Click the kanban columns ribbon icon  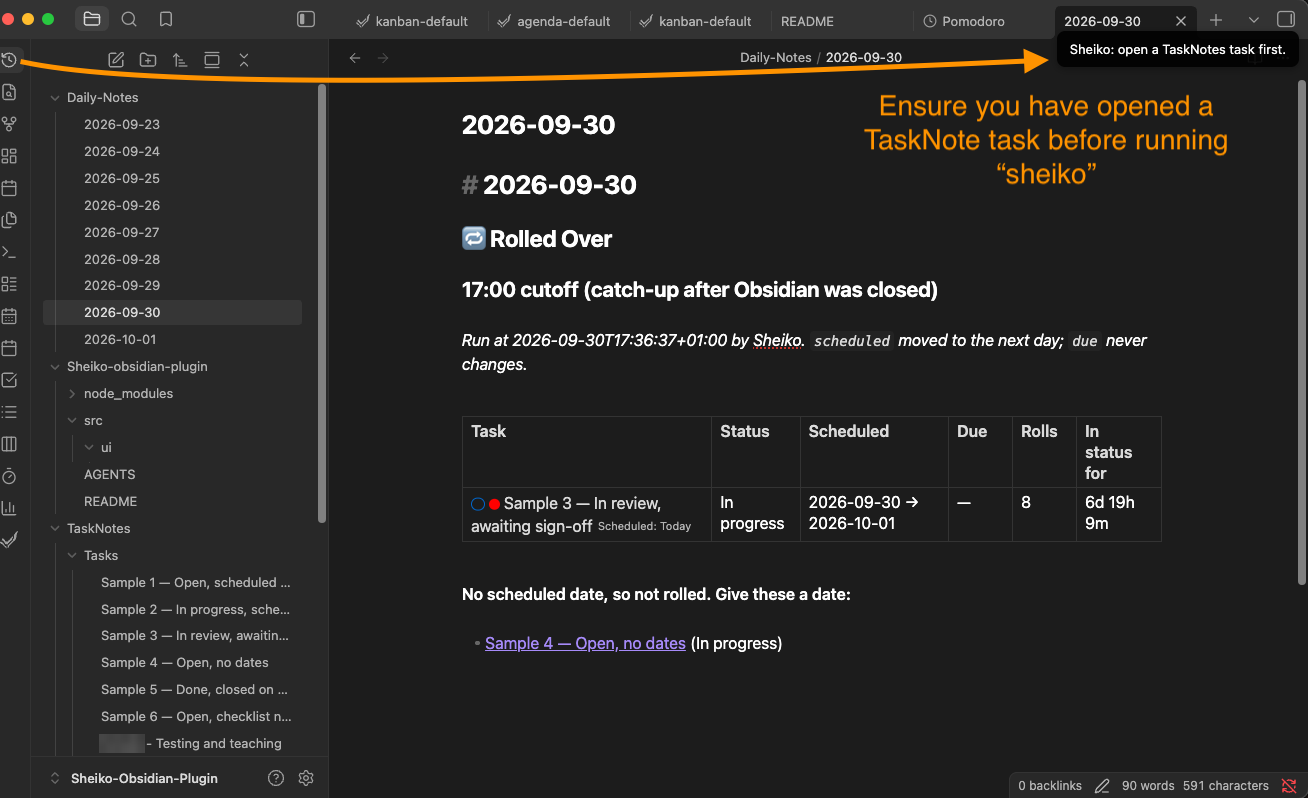coord(9,444)
